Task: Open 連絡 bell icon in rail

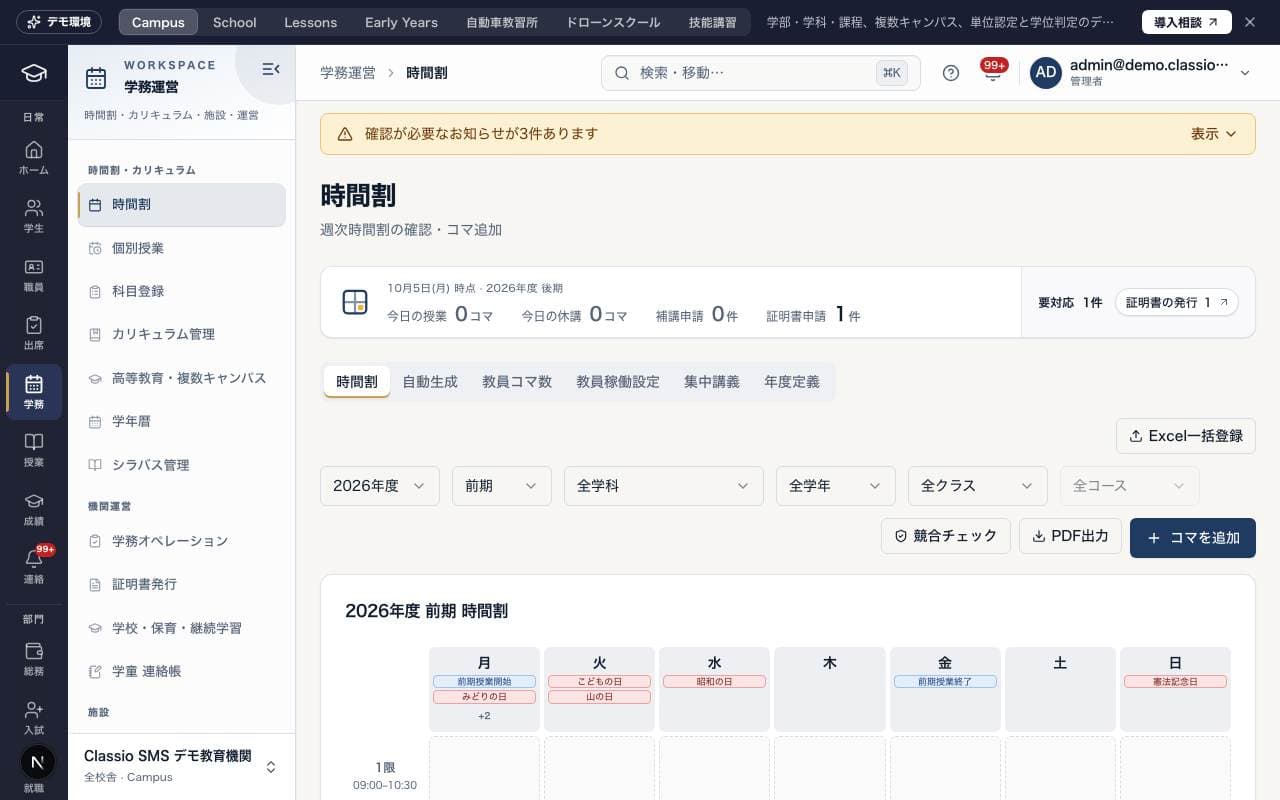Action: (34, 567)
